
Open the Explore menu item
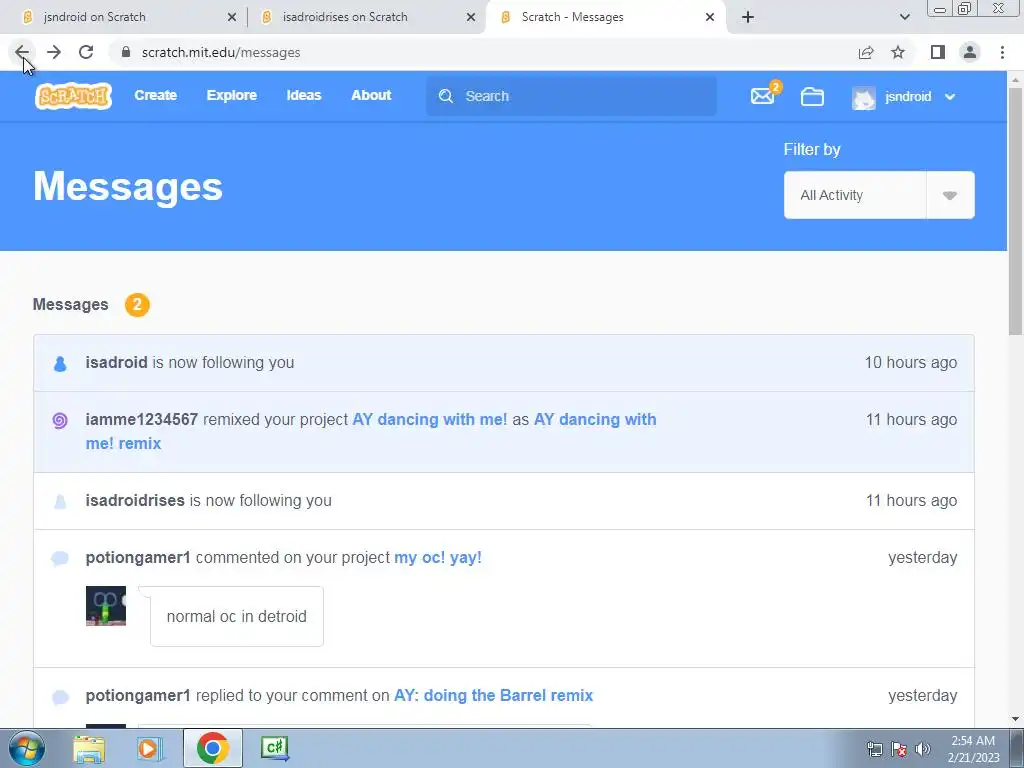[x=231, y=95]
